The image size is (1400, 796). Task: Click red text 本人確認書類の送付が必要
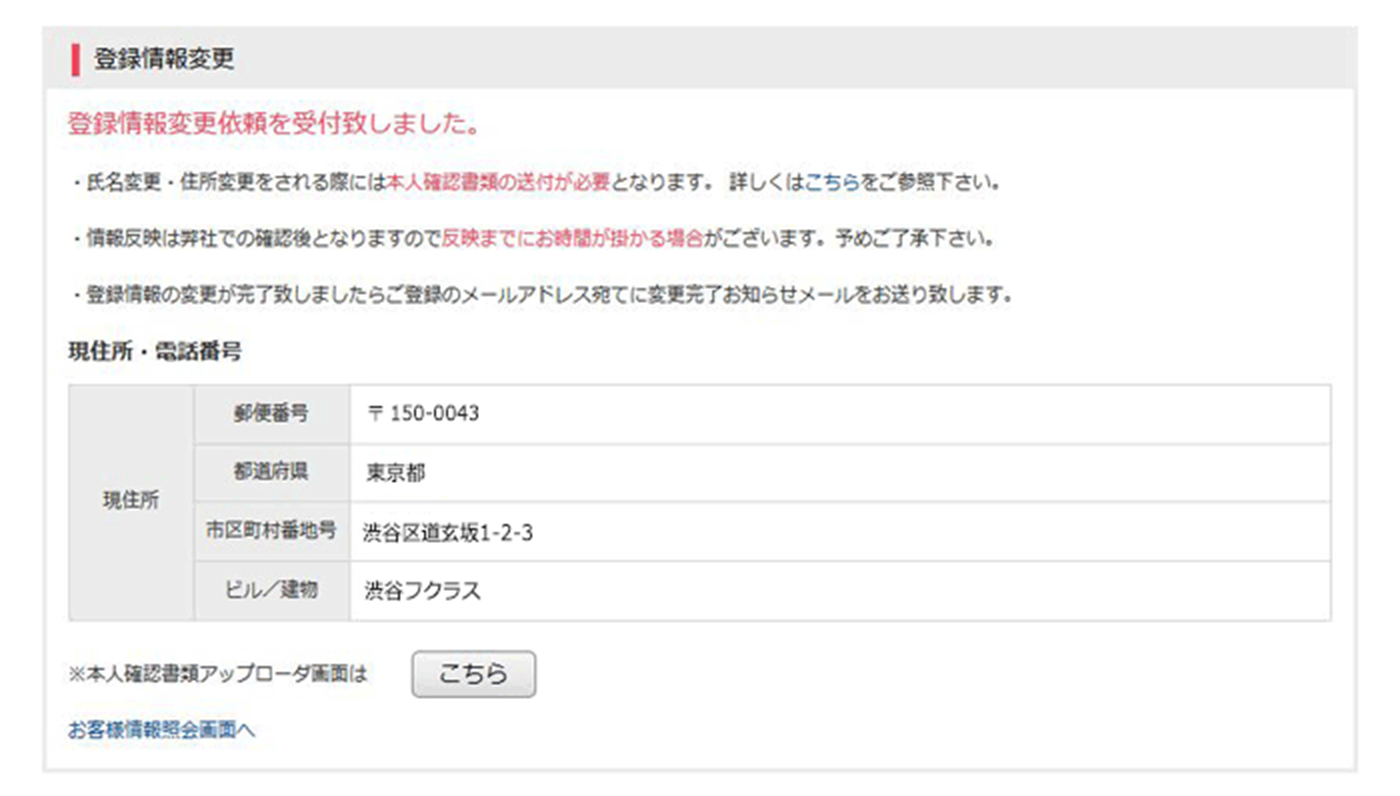(x=497, y=184)
